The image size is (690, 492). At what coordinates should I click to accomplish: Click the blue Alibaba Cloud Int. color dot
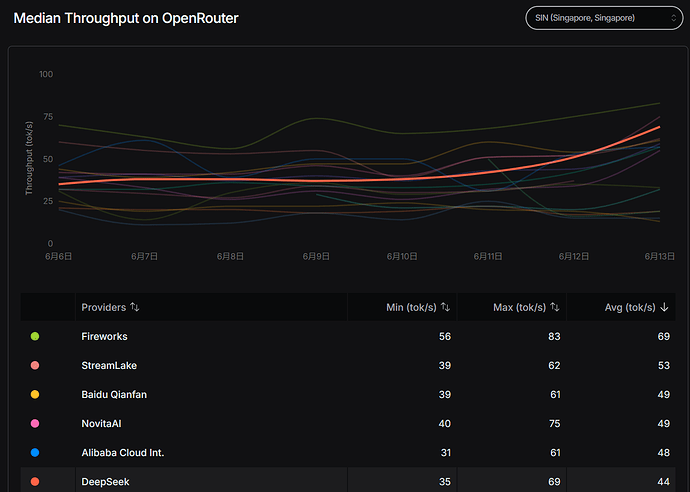[35, 452]
